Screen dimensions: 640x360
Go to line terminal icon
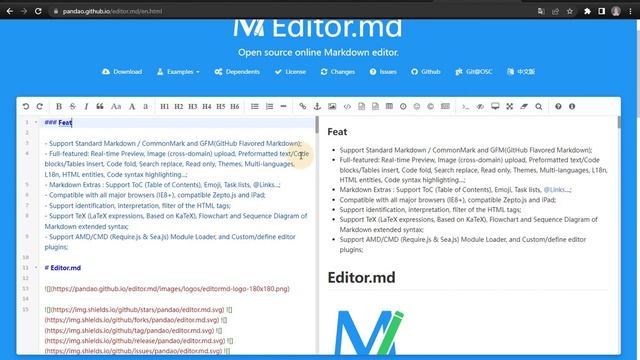[x=465, y=107]
